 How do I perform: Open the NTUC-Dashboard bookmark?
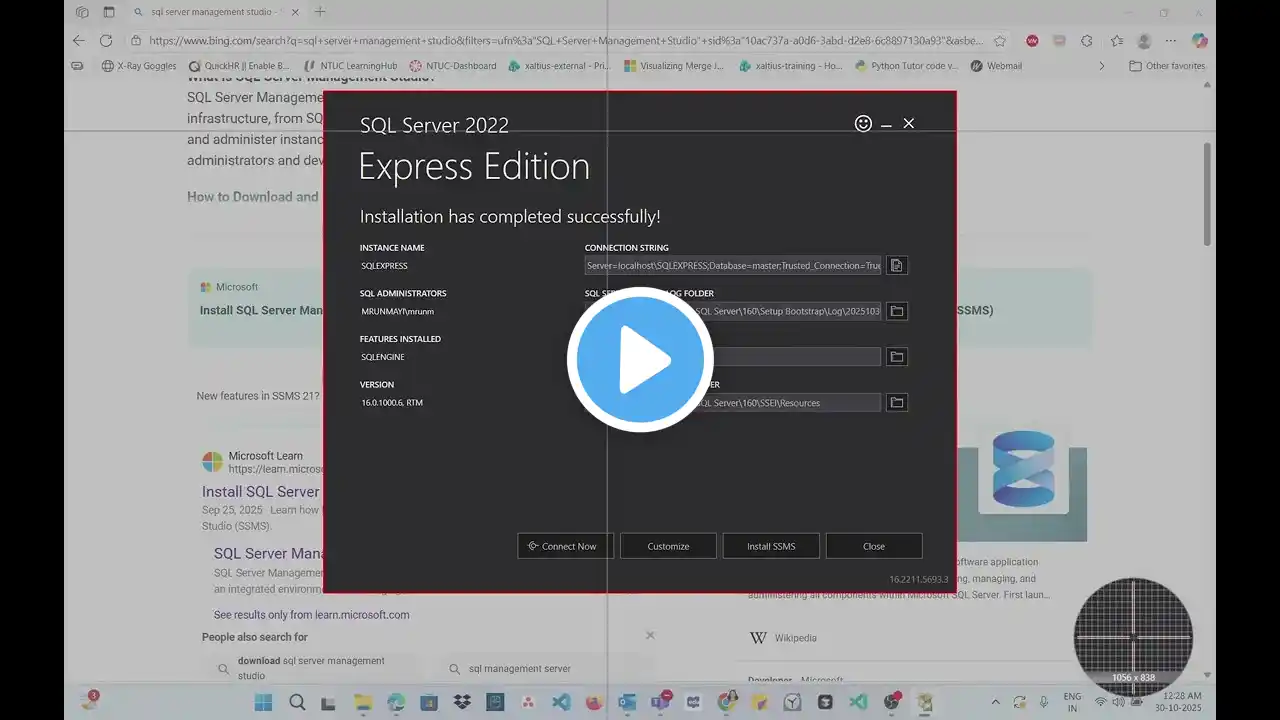coord(452,66)
